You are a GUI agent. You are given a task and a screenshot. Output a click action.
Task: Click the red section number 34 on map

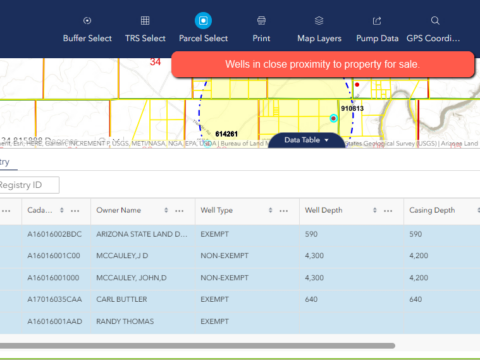click(x=155, y=62)
